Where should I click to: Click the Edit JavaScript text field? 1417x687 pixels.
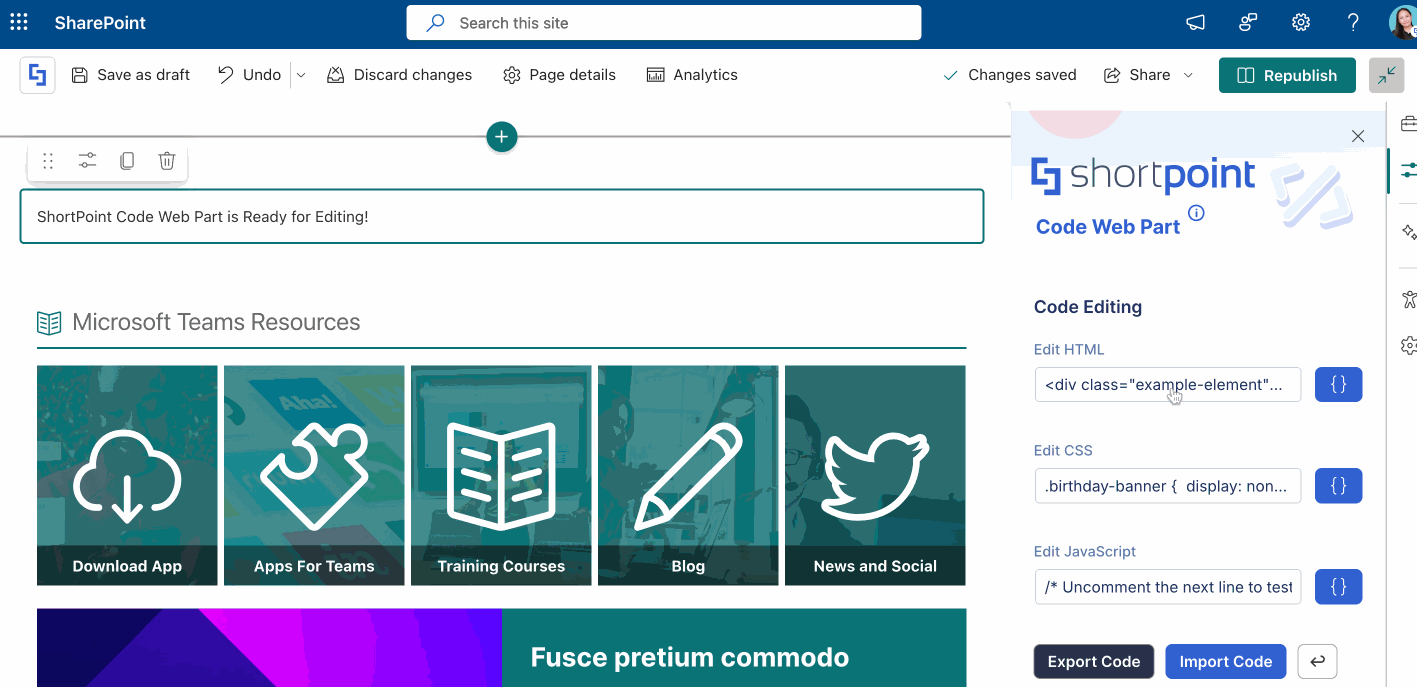(x=1168, y=587)
